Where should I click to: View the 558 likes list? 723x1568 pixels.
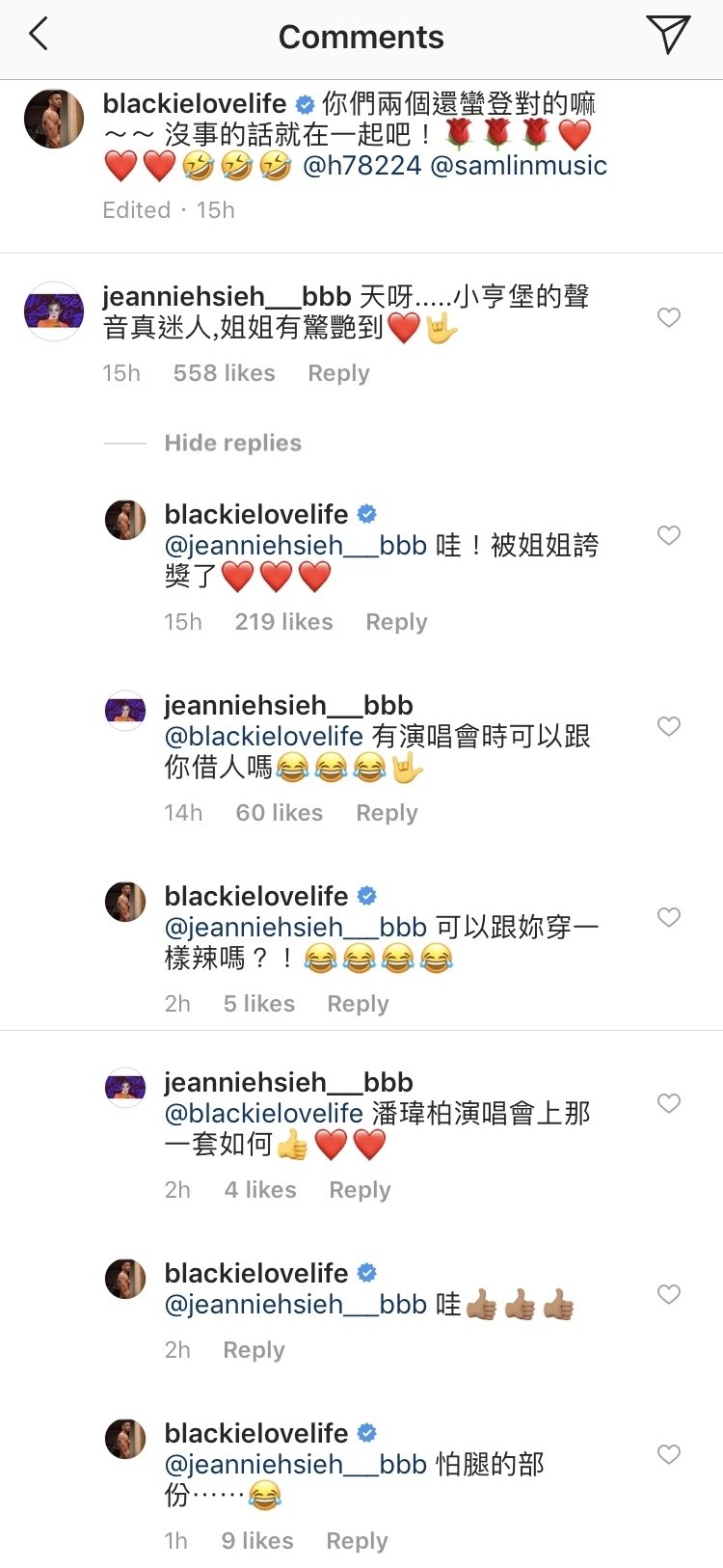[x=224, y=373]
